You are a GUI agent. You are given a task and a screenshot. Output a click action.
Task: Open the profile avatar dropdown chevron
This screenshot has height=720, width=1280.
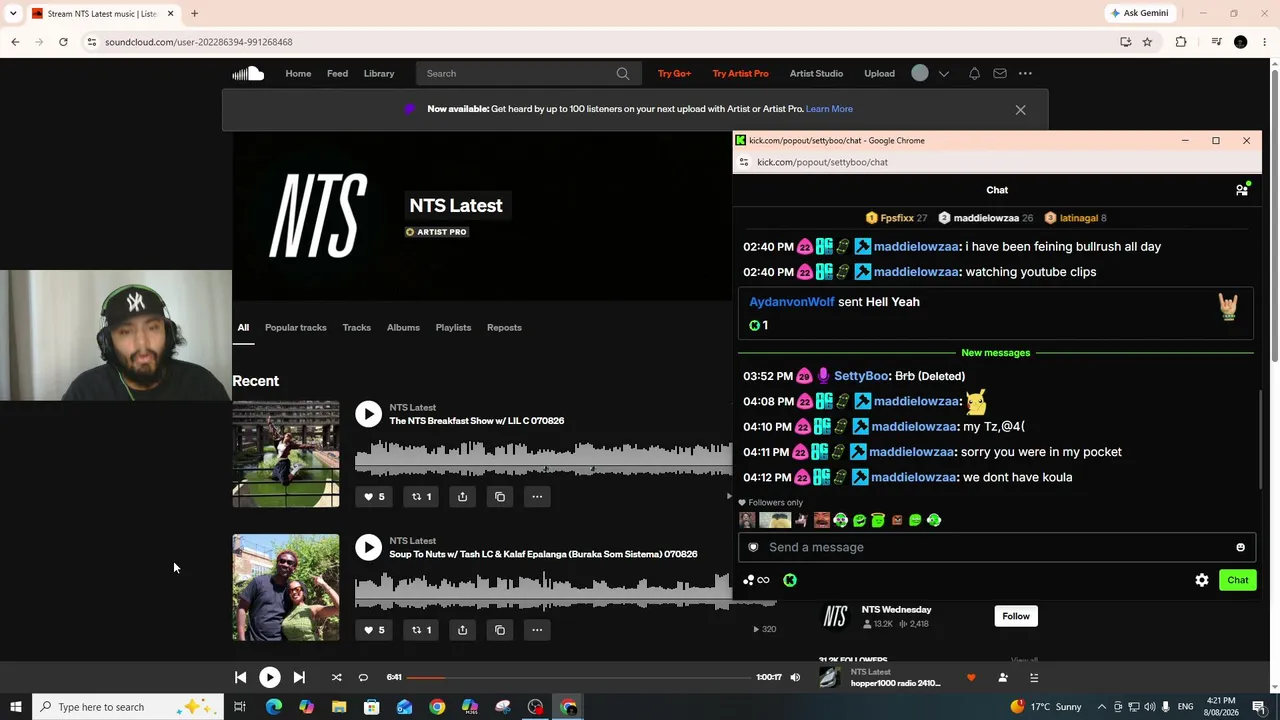click(x=943, y=73)
